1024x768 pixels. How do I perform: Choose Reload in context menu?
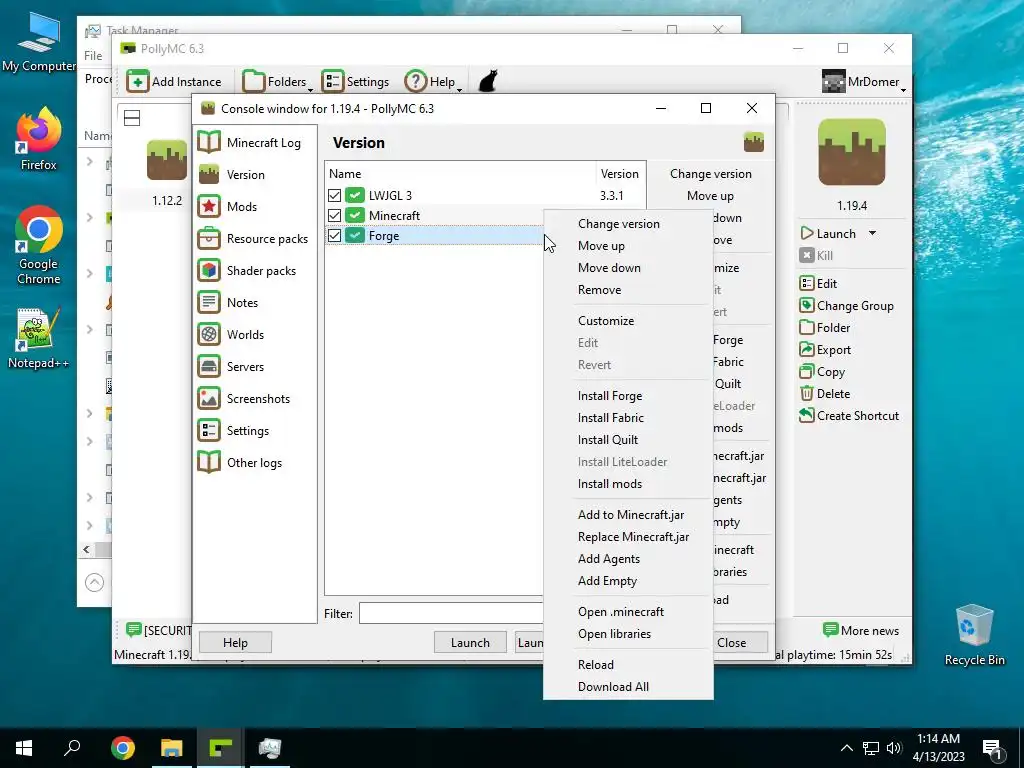click(596, 665)
